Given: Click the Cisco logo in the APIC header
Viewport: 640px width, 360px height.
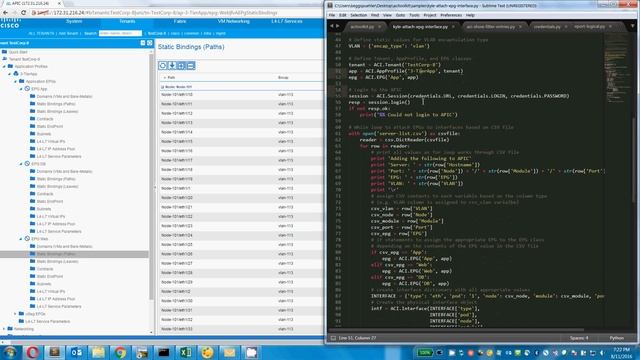Looking at the screenshot, I should (10, 23).
